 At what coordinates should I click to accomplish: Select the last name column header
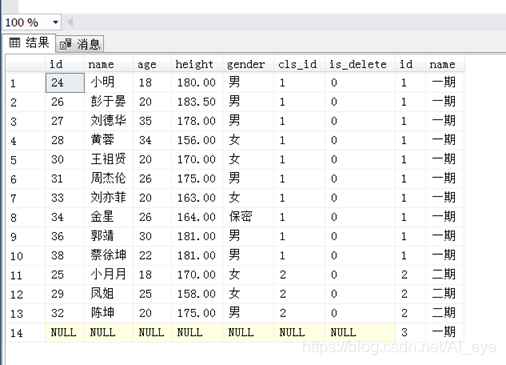pos(445,64)
